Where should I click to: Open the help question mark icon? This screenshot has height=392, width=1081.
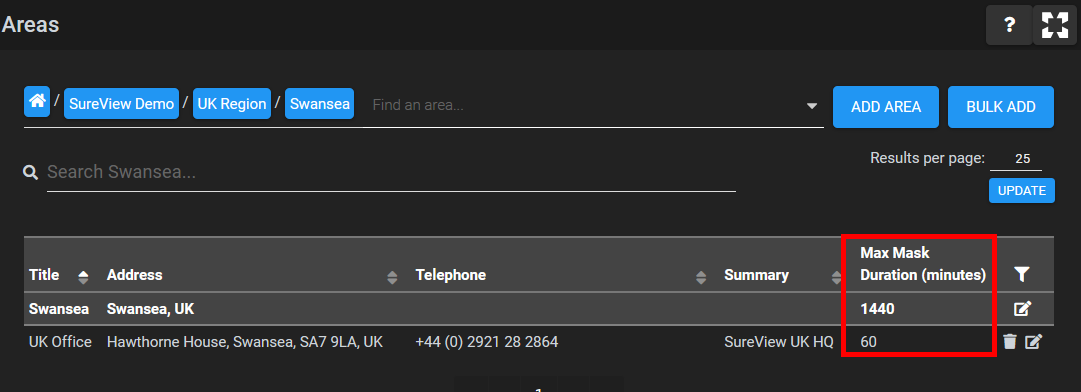(x=1009, y=25)
